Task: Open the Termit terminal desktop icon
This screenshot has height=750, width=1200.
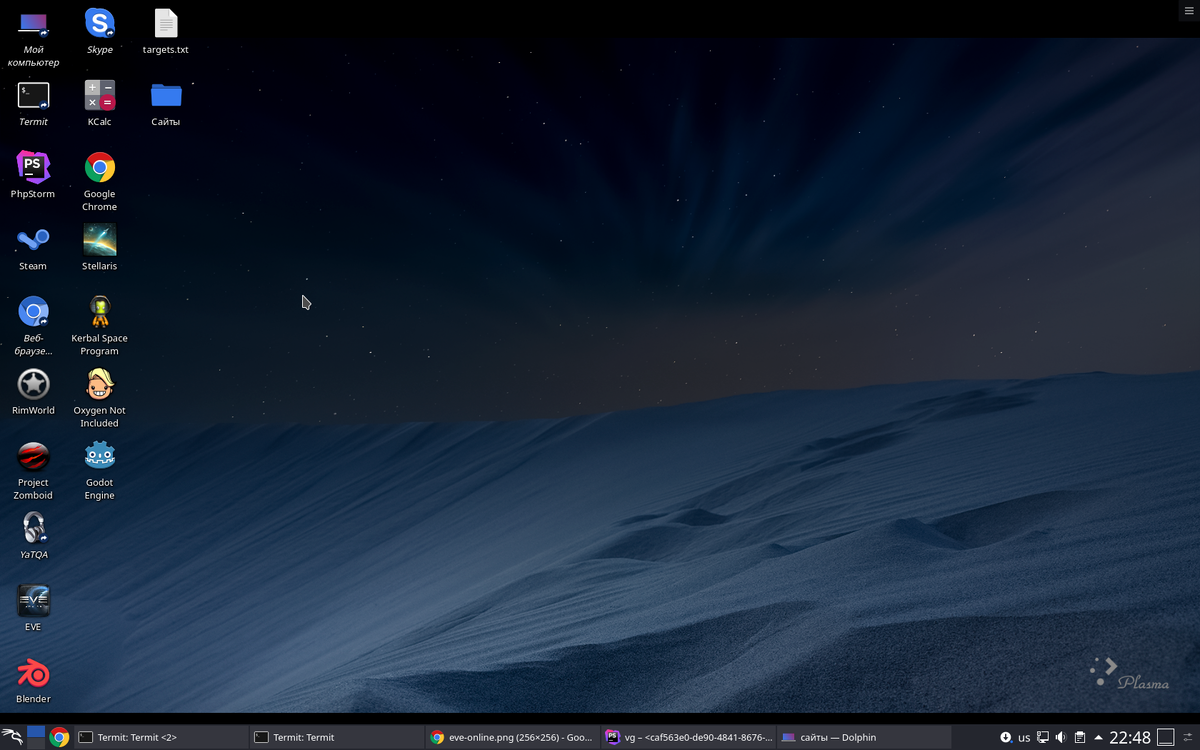Action: click(x=33, y=103)
